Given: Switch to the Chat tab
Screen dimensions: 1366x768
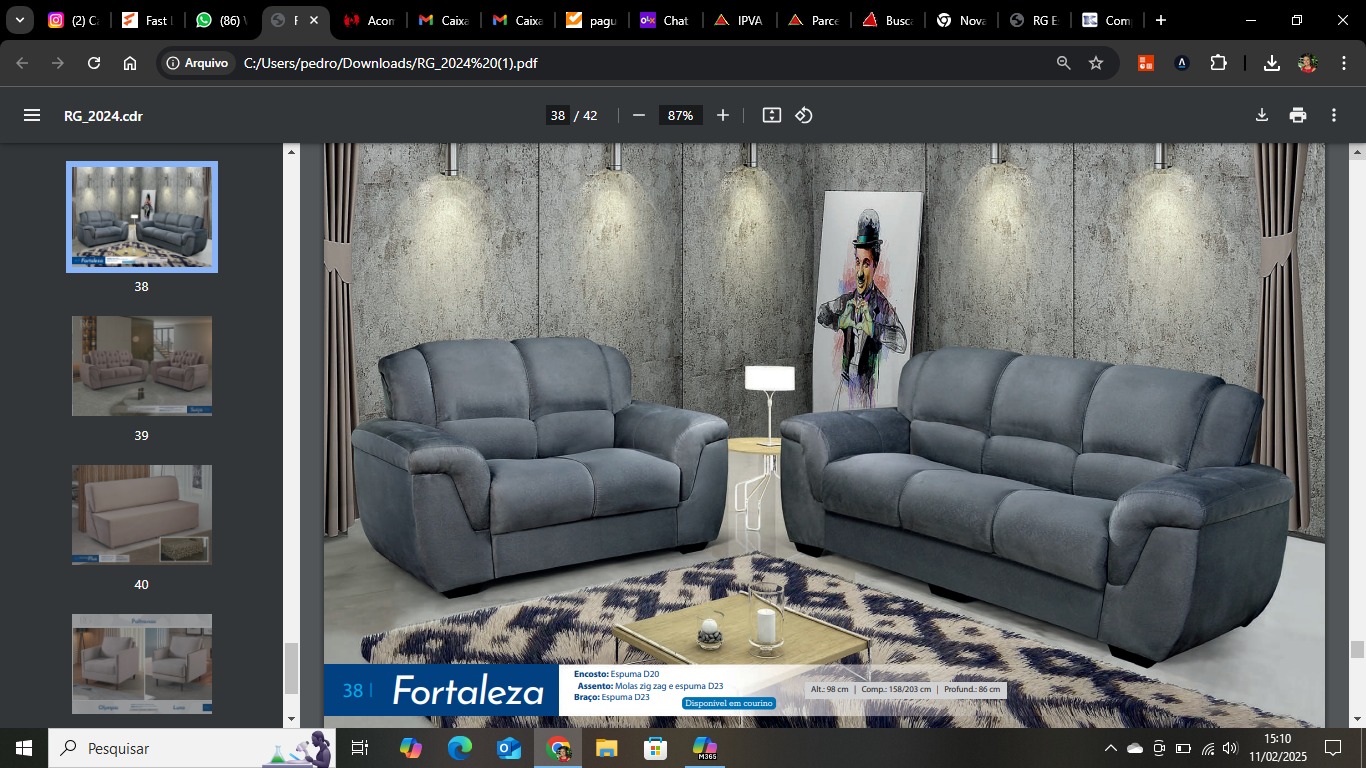Looking at the screenshot, I should [x=666, y=20].
